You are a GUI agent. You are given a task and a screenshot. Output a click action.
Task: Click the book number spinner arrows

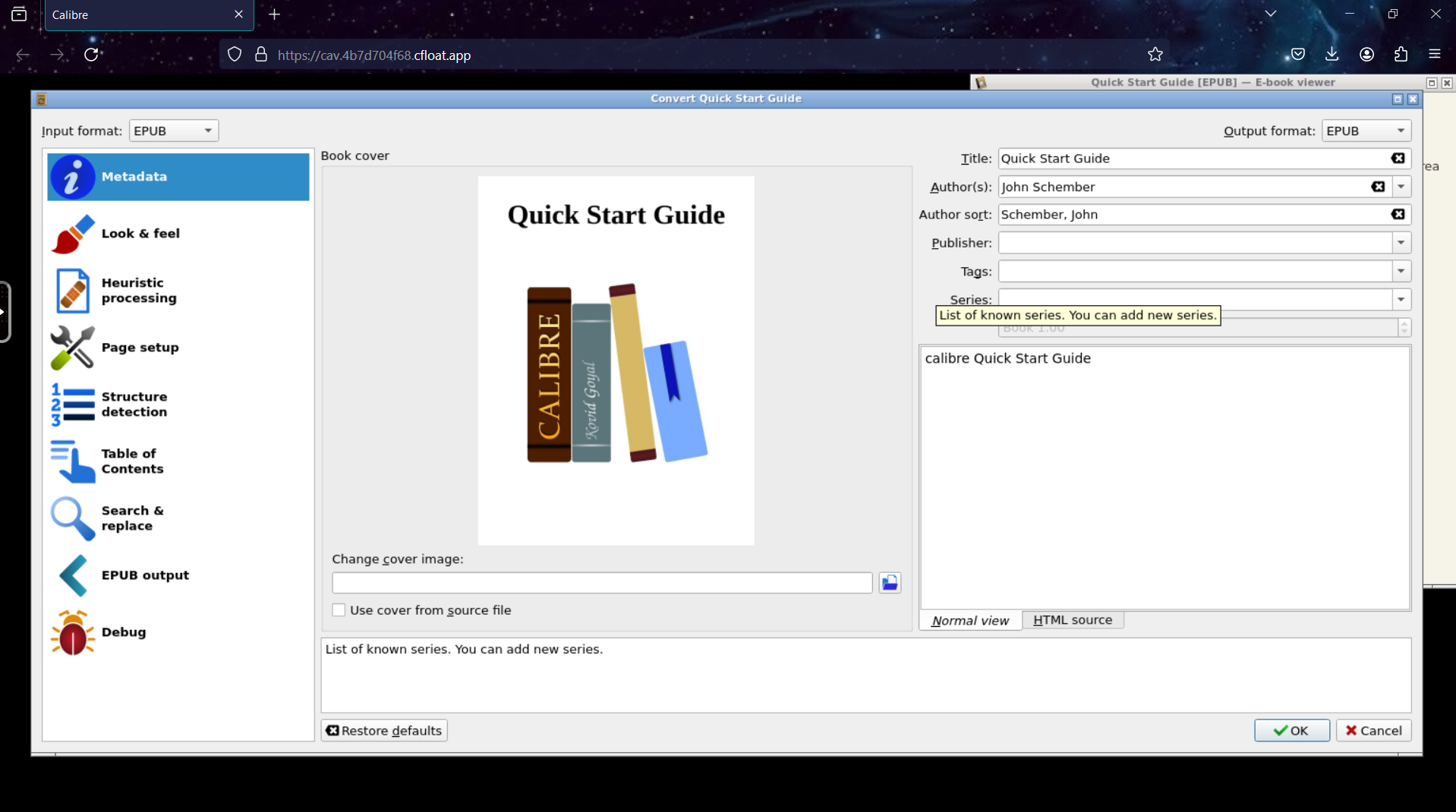[x=1404, y=328]
